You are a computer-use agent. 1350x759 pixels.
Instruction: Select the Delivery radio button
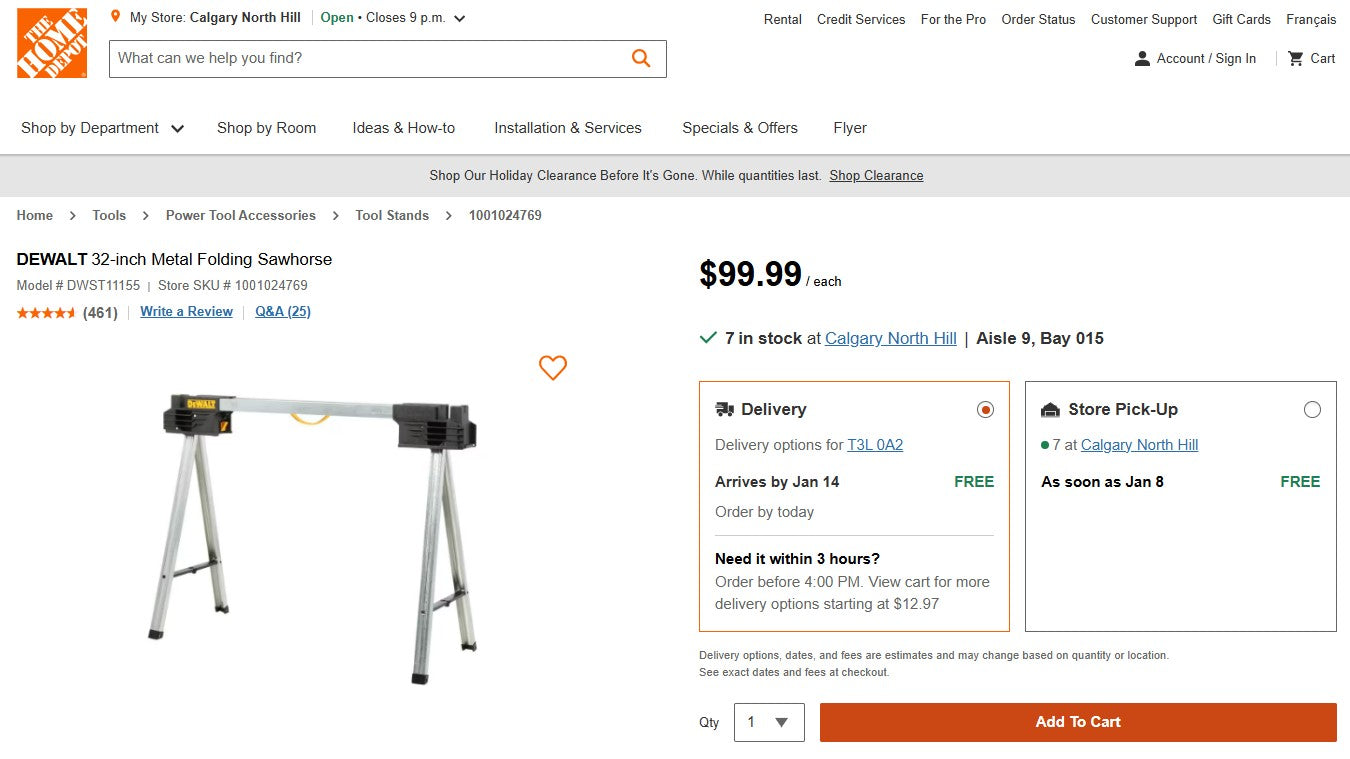pyautogui.click(x=985, y=409)
